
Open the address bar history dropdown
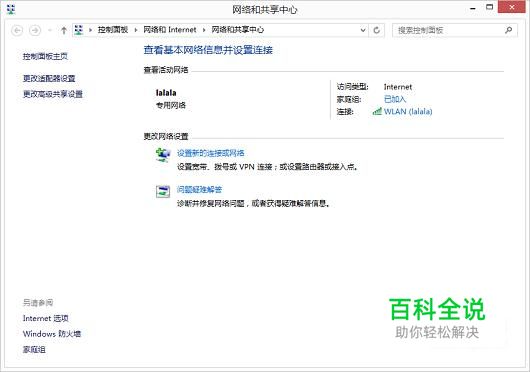coord(363,30)
